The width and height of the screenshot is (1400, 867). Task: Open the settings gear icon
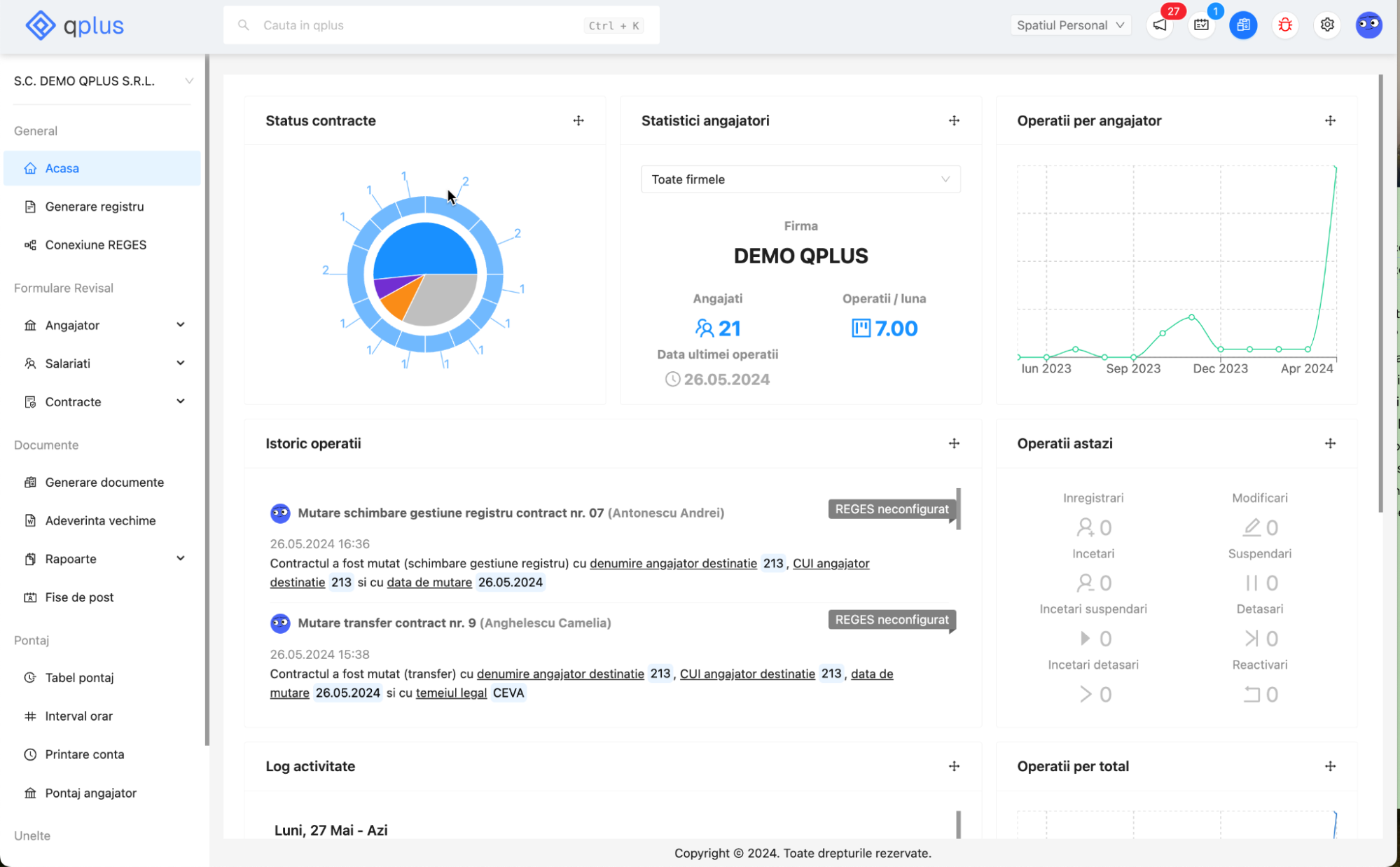click(x=1327, y=25)
